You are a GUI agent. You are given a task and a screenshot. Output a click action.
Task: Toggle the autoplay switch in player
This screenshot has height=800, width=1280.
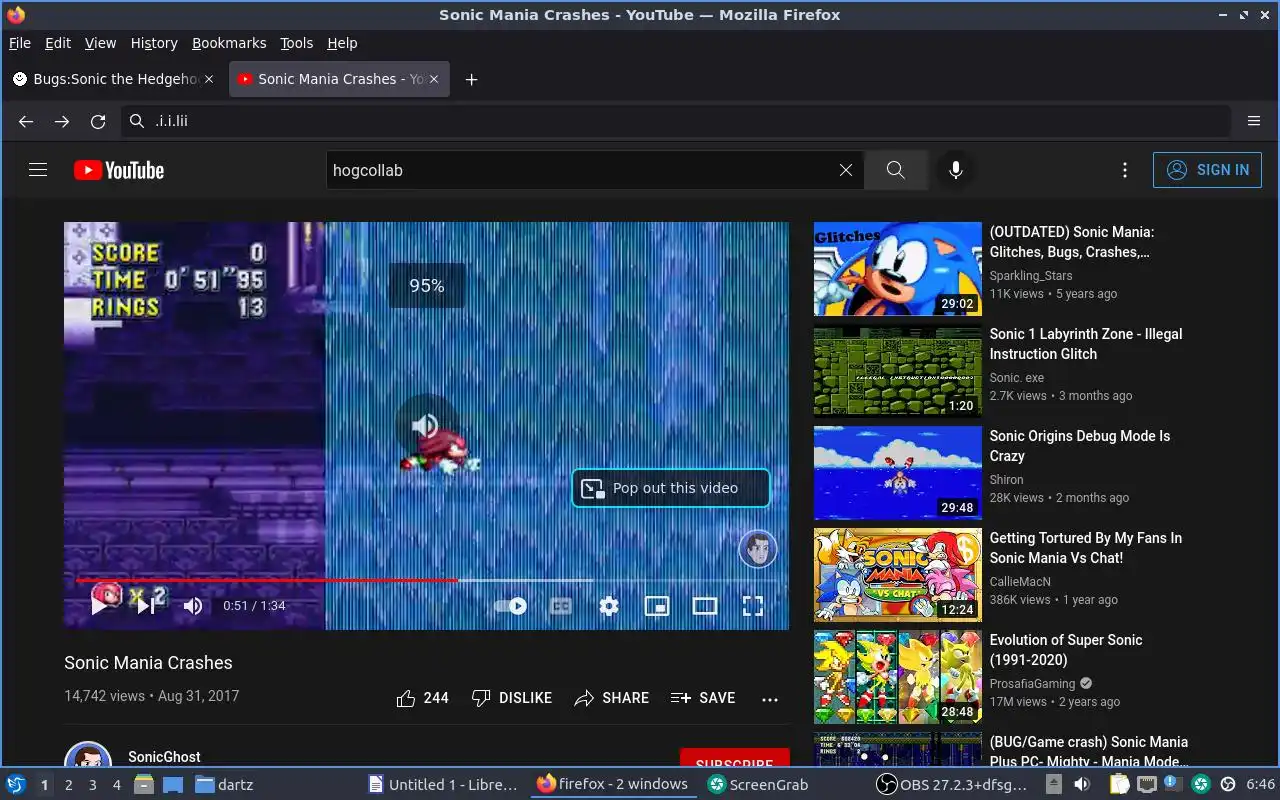511,605
